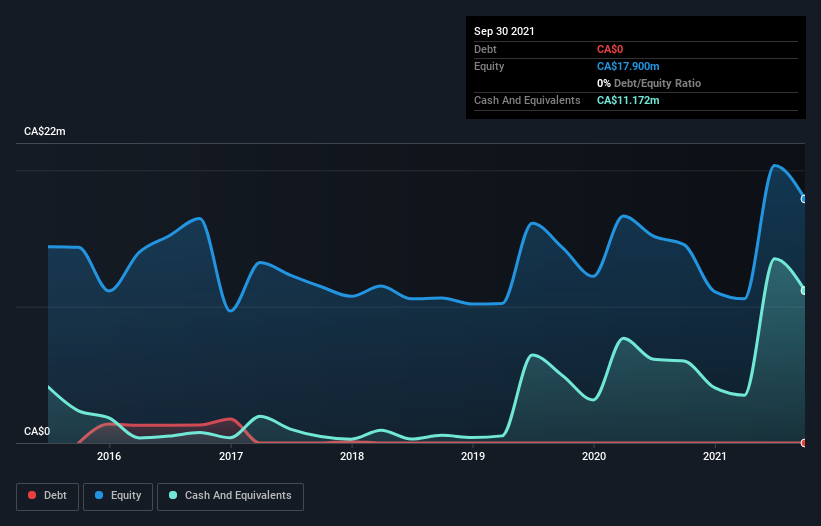
Task: Click the Cash endpoint marker at Sep 2021
Action: click(x=804, y=290)
